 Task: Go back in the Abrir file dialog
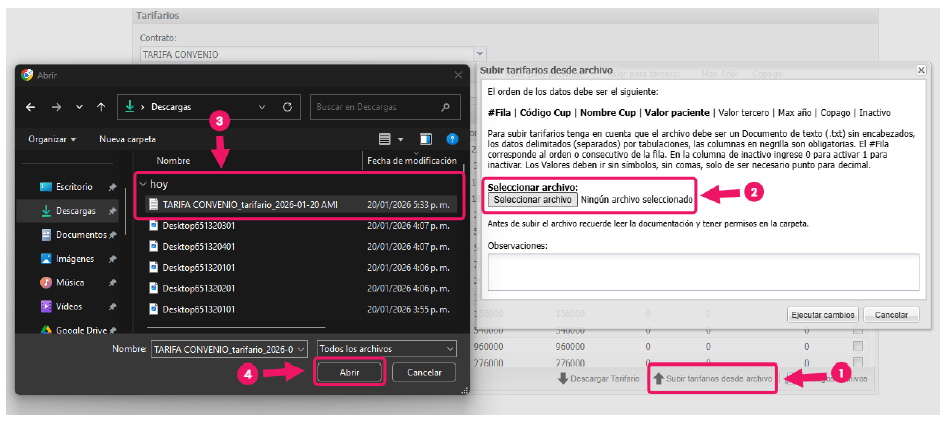coord(31,107)
